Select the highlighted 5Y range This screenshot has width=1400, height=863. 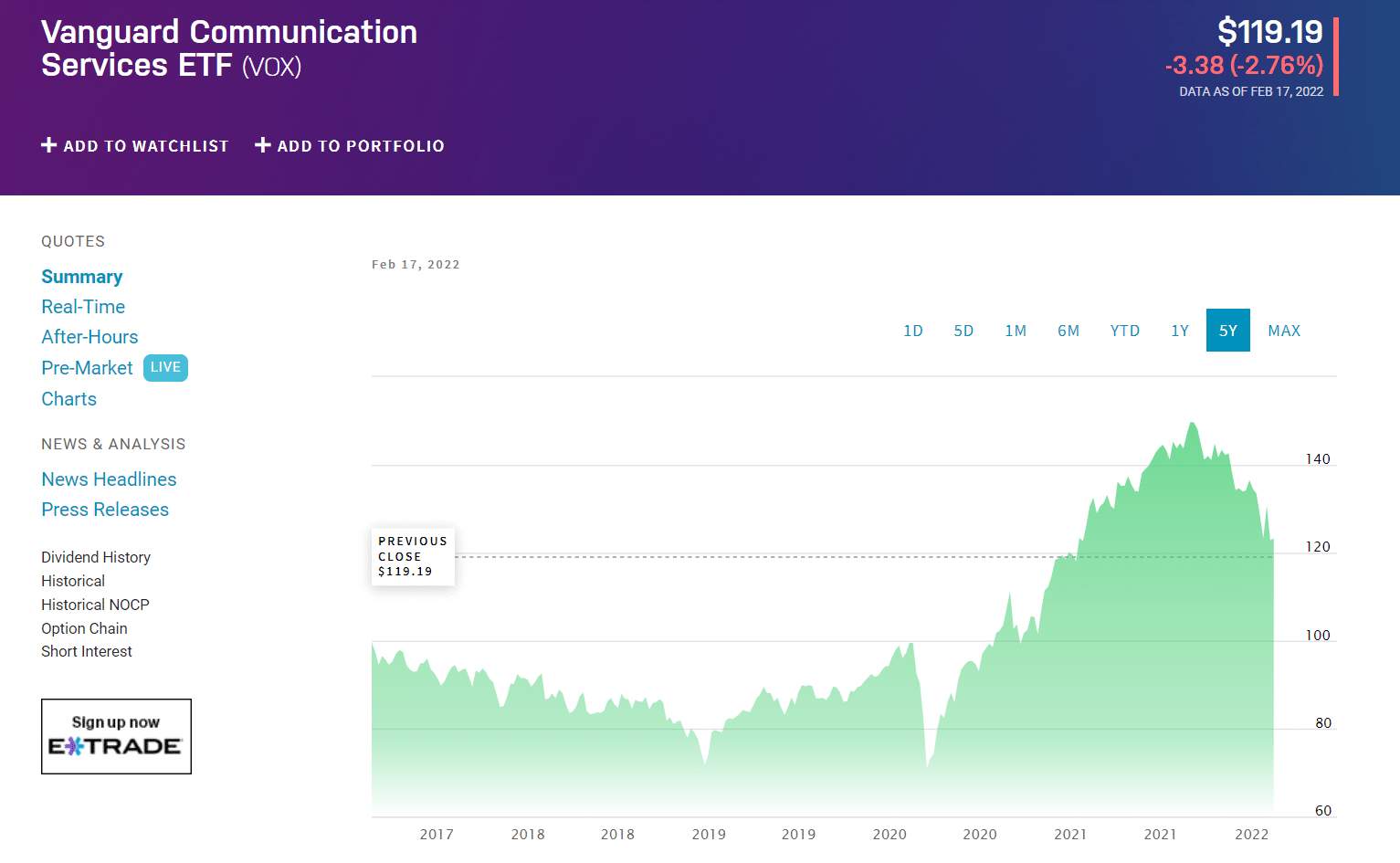point(1228,331)
